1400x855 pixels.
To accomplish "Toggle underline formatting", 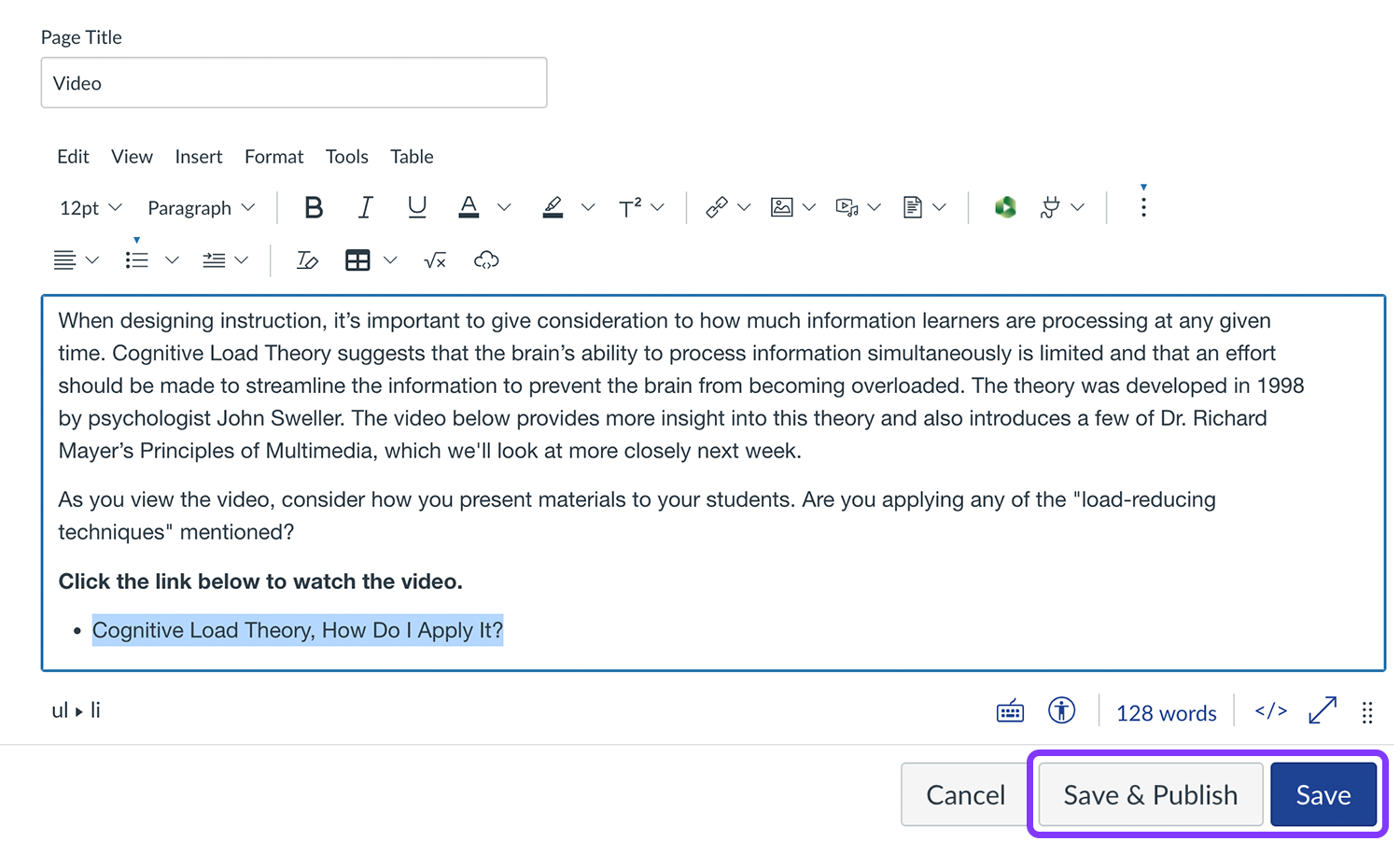I will [417, 207].
